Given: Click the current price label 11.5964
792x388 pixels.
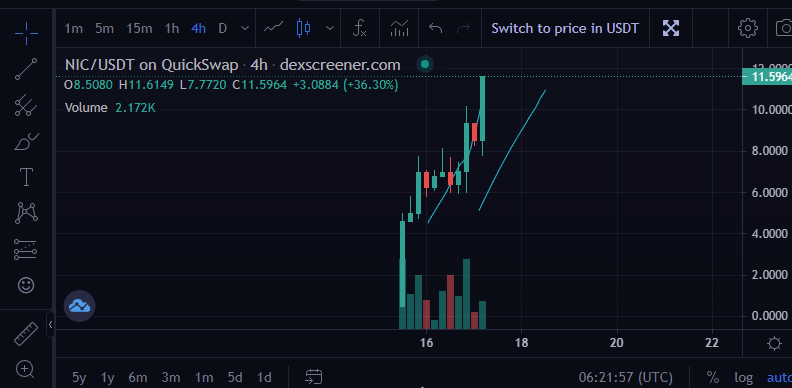Looking at the screenshot, I should (767, 77).
